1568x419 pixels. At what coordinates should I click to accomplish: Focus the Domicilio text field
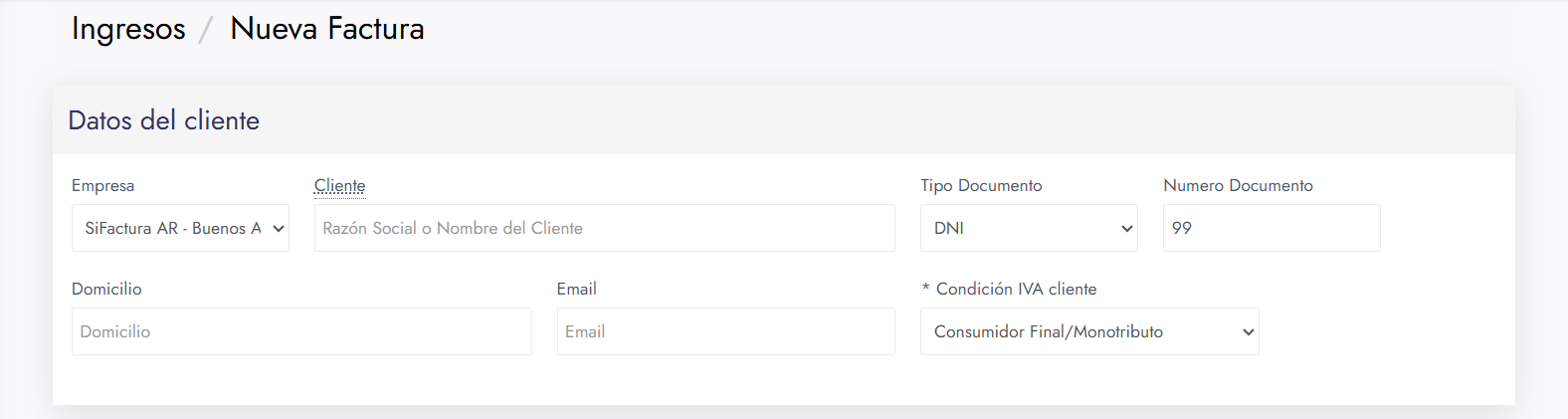click(301, 331)
